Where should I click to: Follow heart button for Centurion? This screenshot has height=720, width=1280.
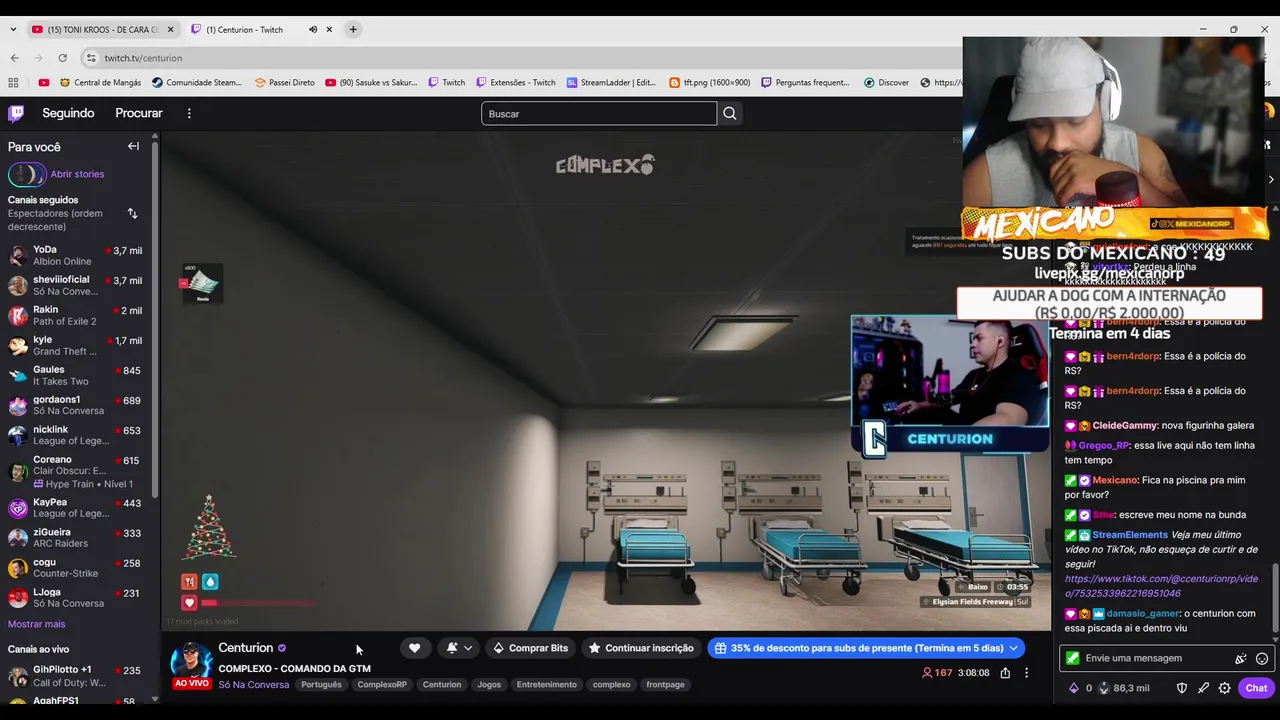click(414, 648)
